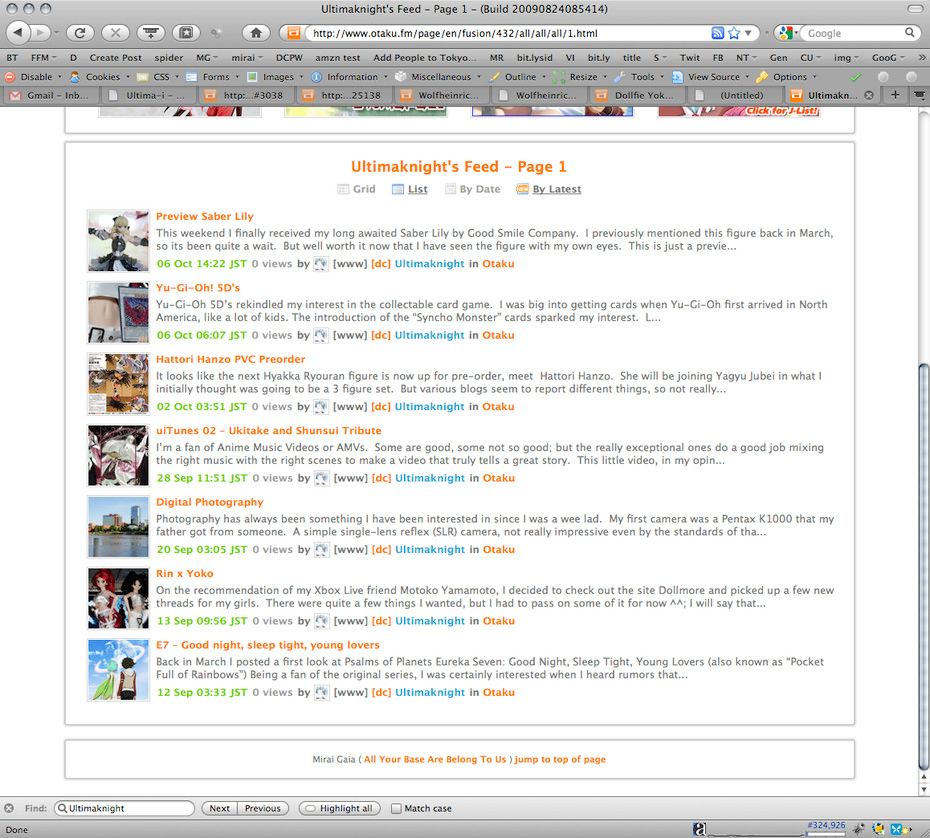Open the Preview Saber Lily post
Viewport: 930px width, 838px height.
204,216
